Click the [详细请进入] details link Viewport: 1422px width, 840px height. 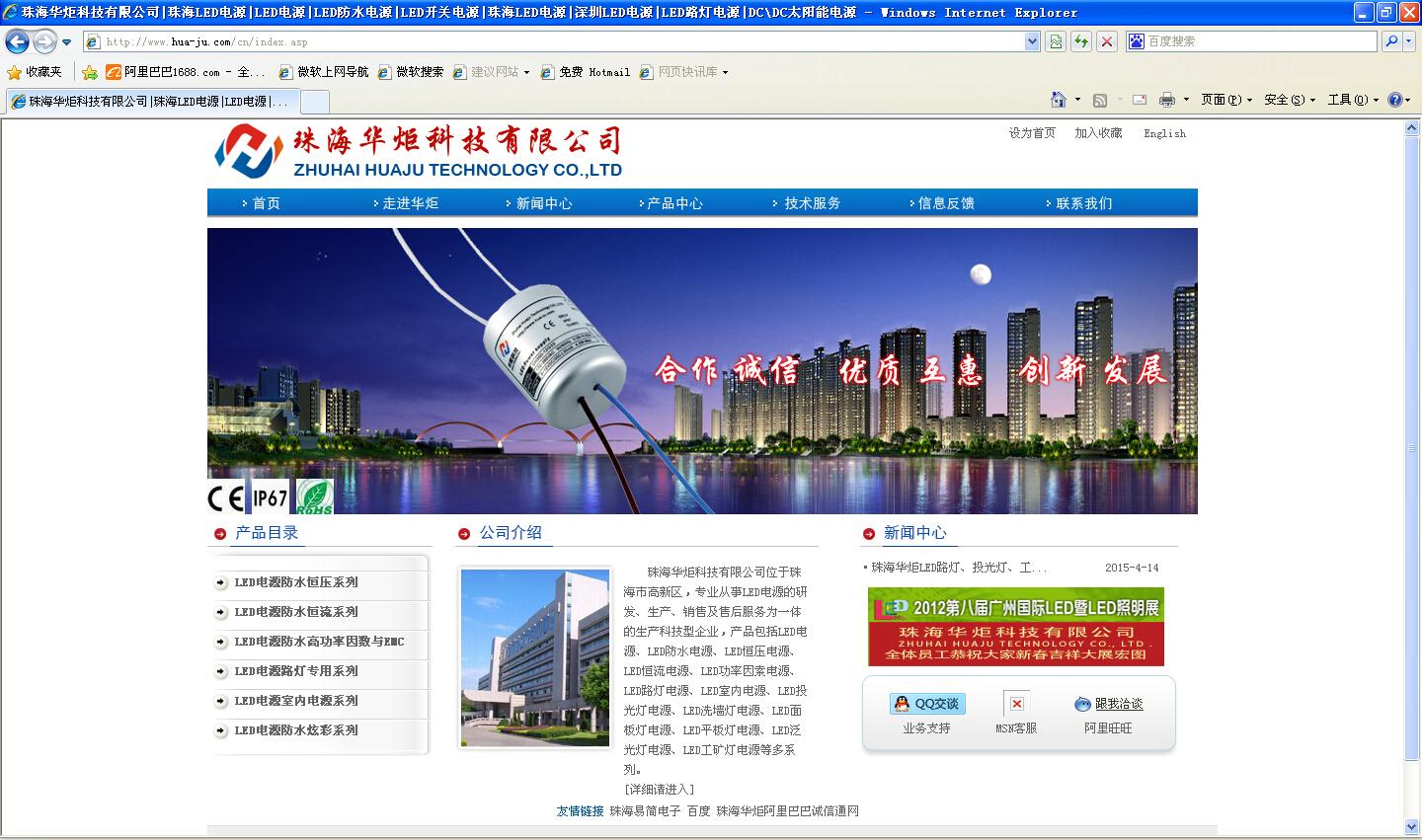pos(659,790)
